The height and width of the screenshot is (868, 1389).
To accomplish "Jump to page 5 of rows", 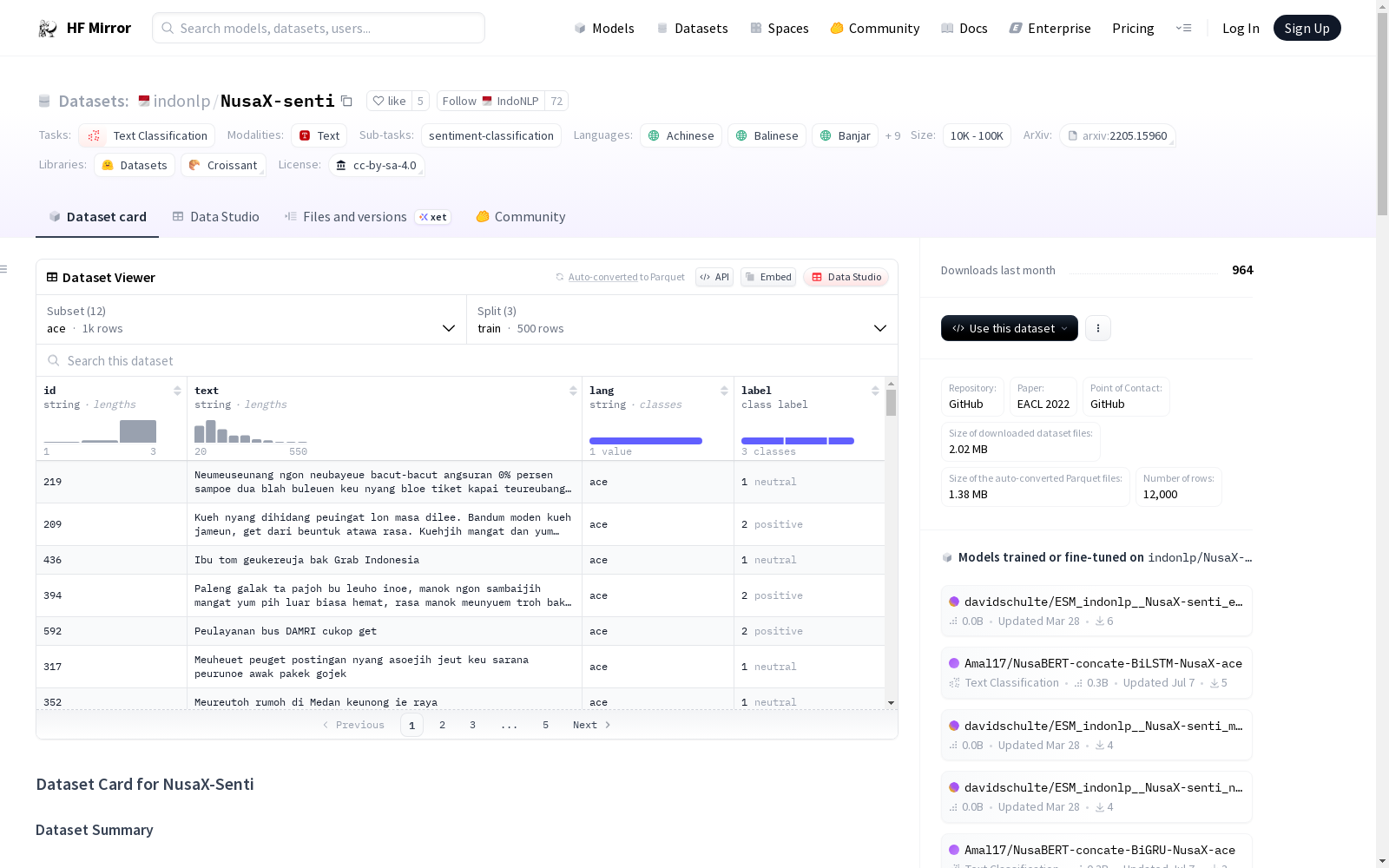I will (545, 725).
